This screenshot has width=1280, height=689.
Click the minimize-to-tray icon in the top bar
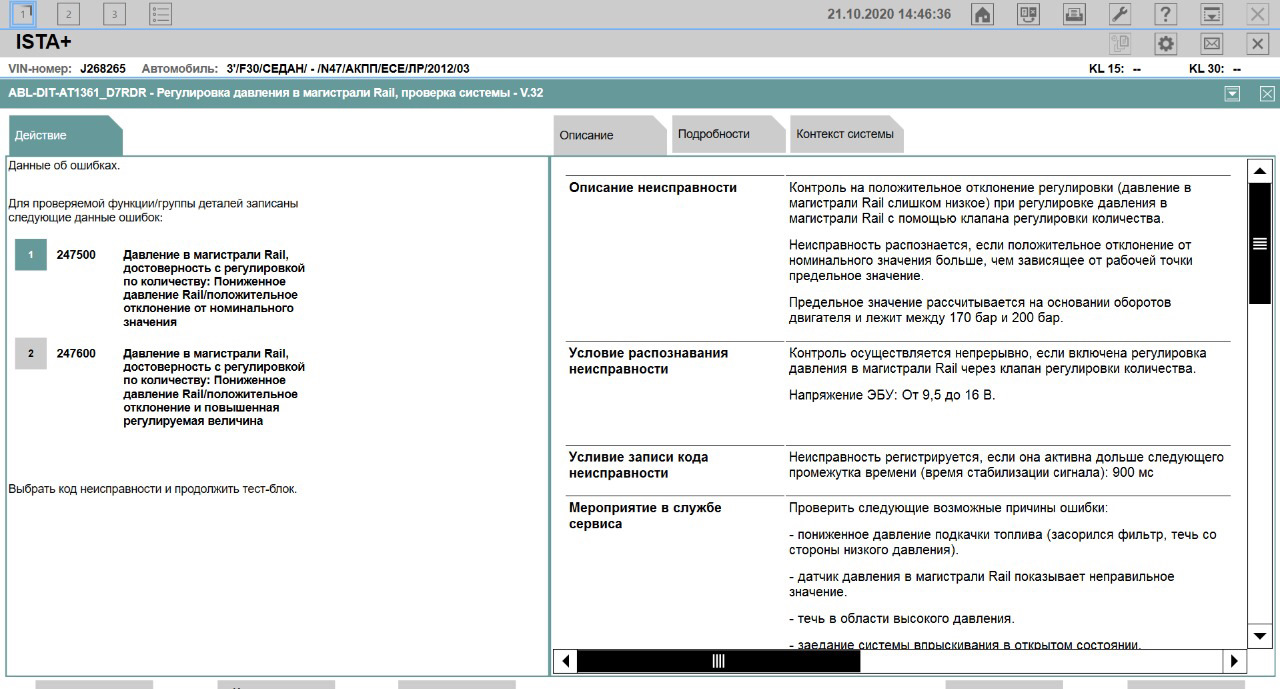pyautogui.click(x=1212, y=14)
